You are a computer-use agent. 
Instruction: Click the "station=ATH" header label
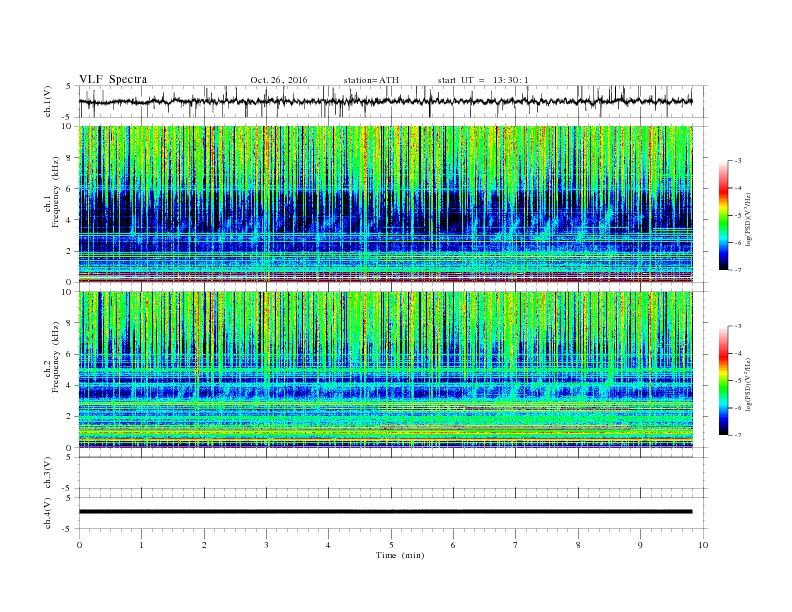coord(371,80)
